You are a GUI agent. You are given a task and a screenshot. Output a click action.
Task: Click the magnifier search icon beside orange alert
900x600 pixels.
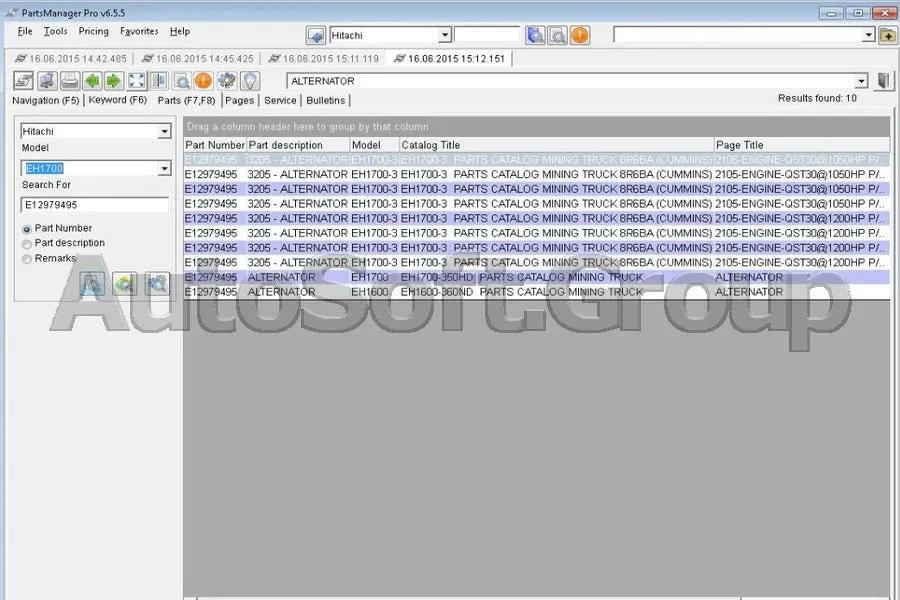click(x=181, y=81)
